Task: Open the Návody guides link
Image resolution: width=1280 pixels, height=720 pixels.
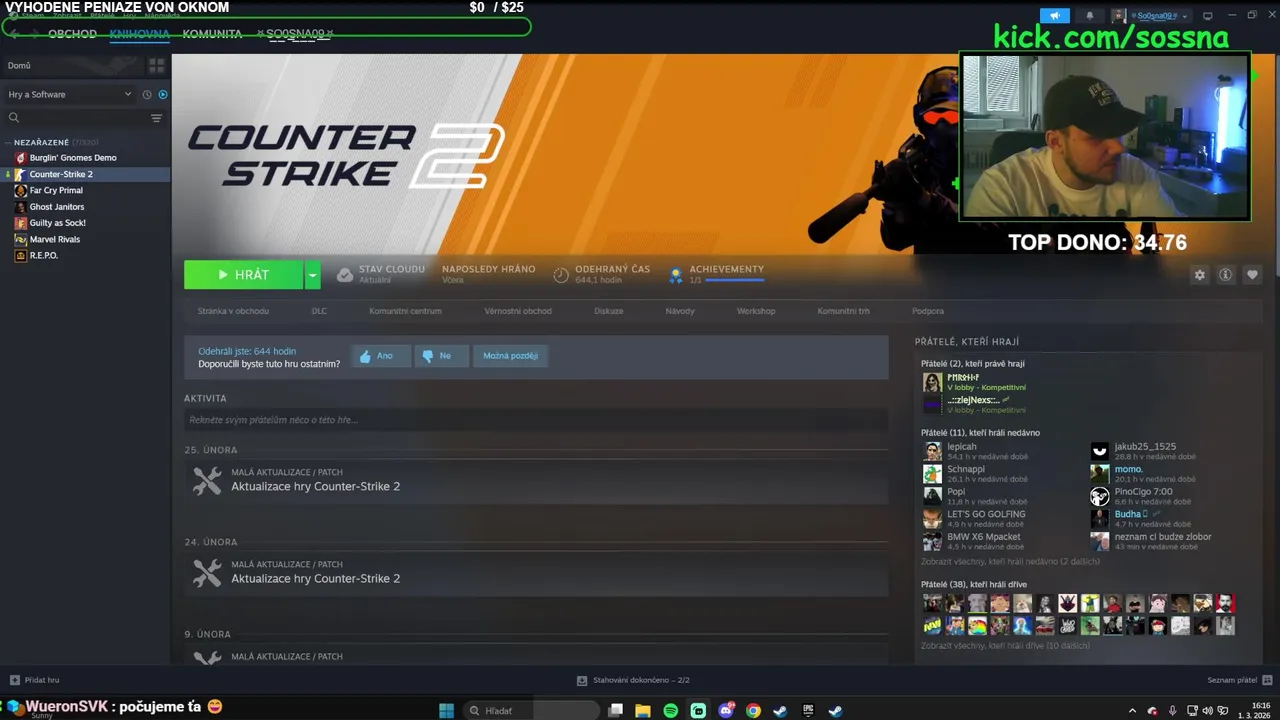Action: point(680,311)
